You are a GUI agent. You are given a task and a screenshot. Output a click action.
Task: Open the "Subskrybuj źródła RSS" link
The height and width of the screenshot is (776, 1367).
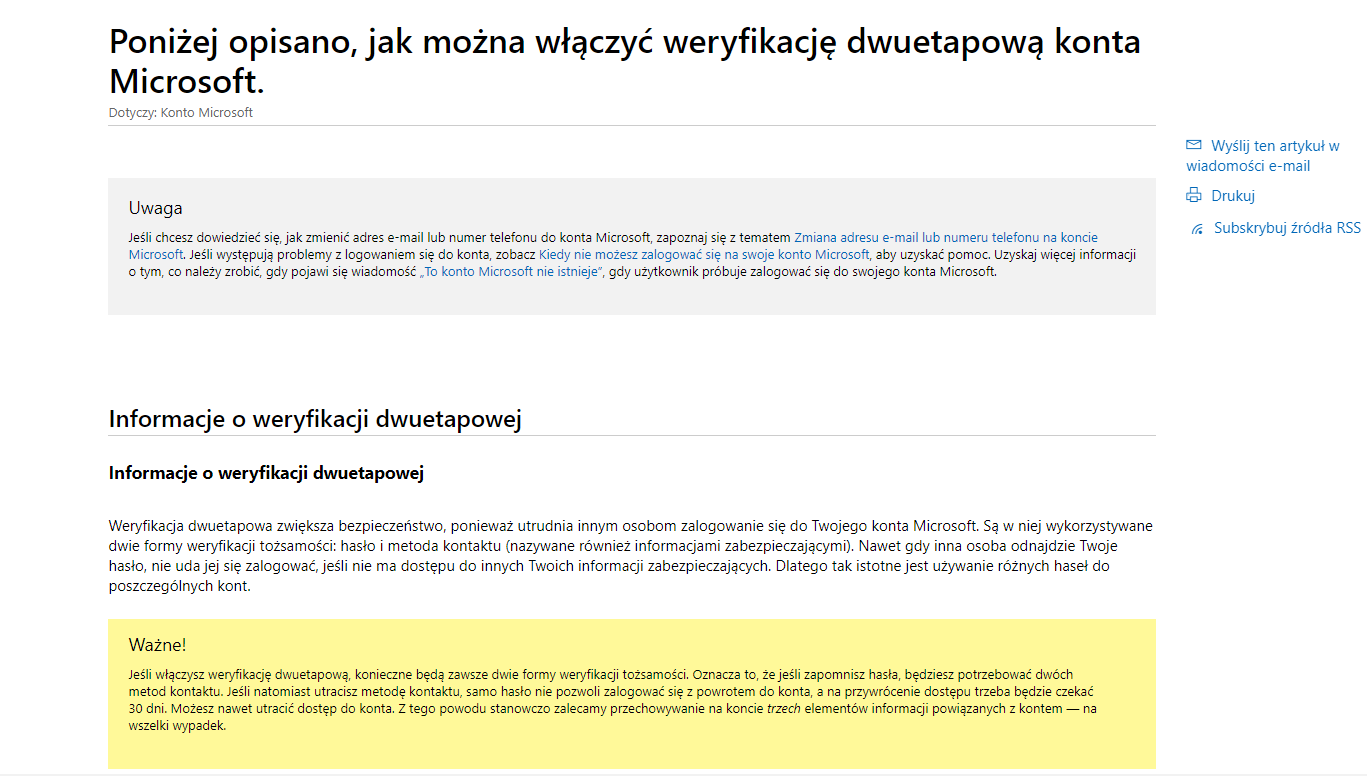click(1287, 228)
